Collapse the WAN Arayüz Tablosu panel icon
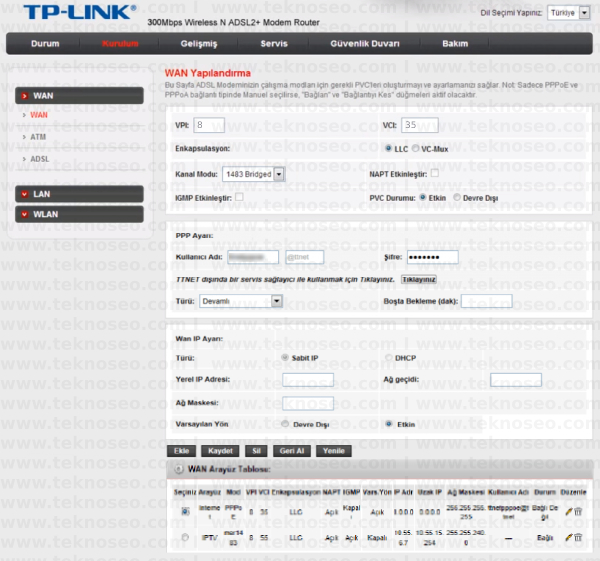Screen dimensions: 600x561 [179, 469]
